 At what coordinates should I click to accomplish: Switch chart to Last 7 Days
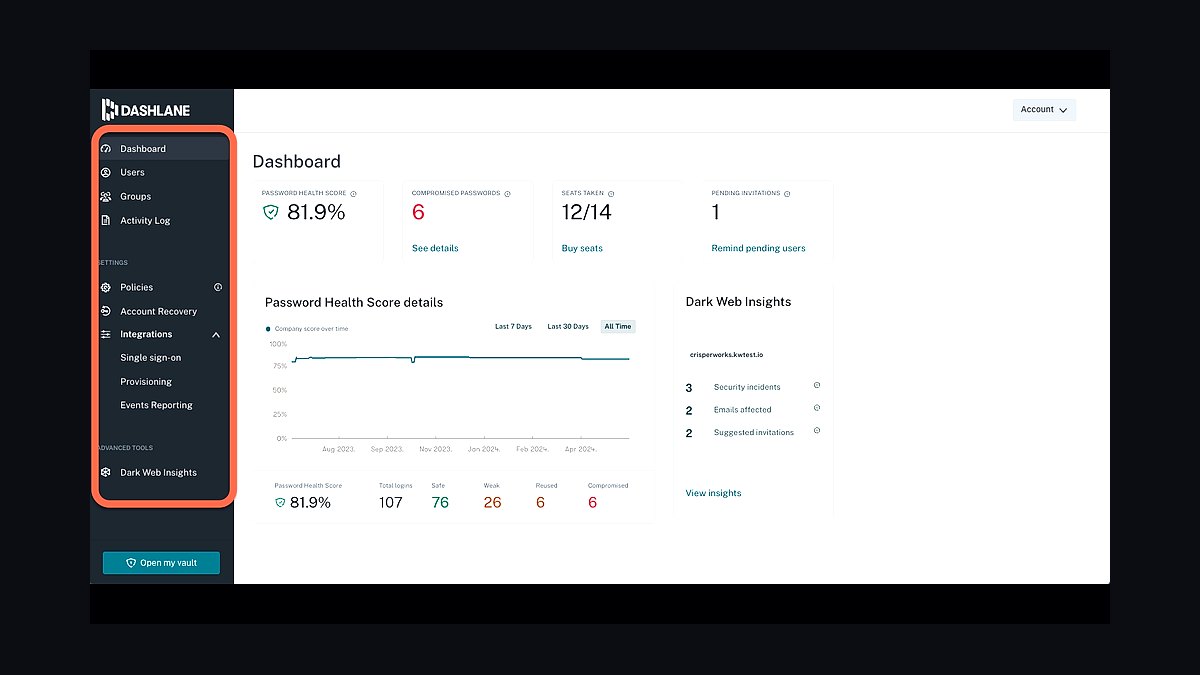(x=514, y=327)
